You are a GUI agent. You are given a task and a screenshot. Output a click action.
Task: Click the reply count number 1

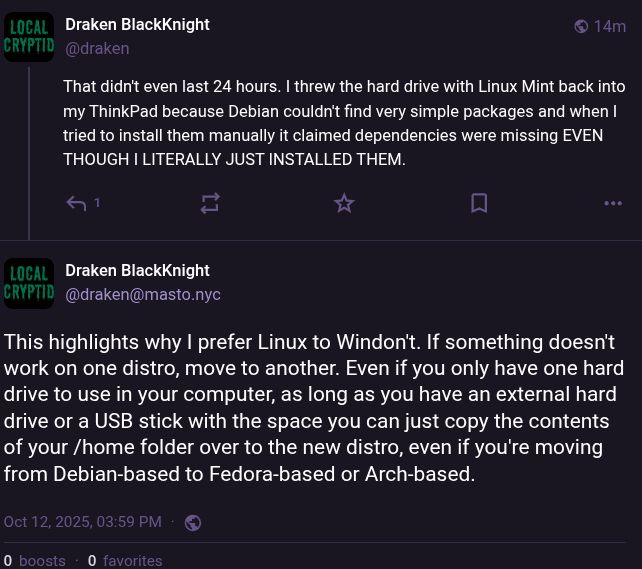point(97,203)
